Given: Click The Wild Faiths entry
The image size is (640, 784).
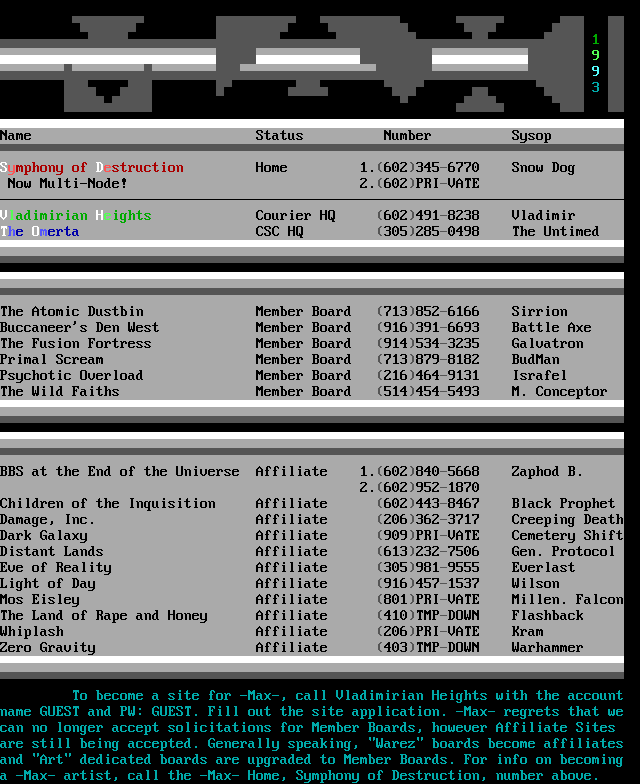Looking at the screenshot, I should point(60,392).
